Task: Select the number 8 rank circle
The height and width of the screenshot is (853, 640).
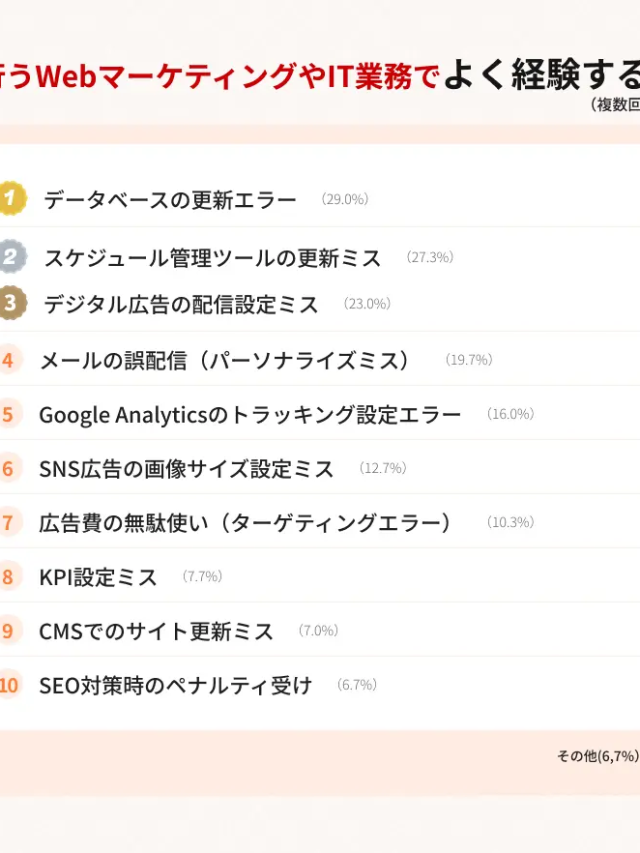Action: [7, 576]
